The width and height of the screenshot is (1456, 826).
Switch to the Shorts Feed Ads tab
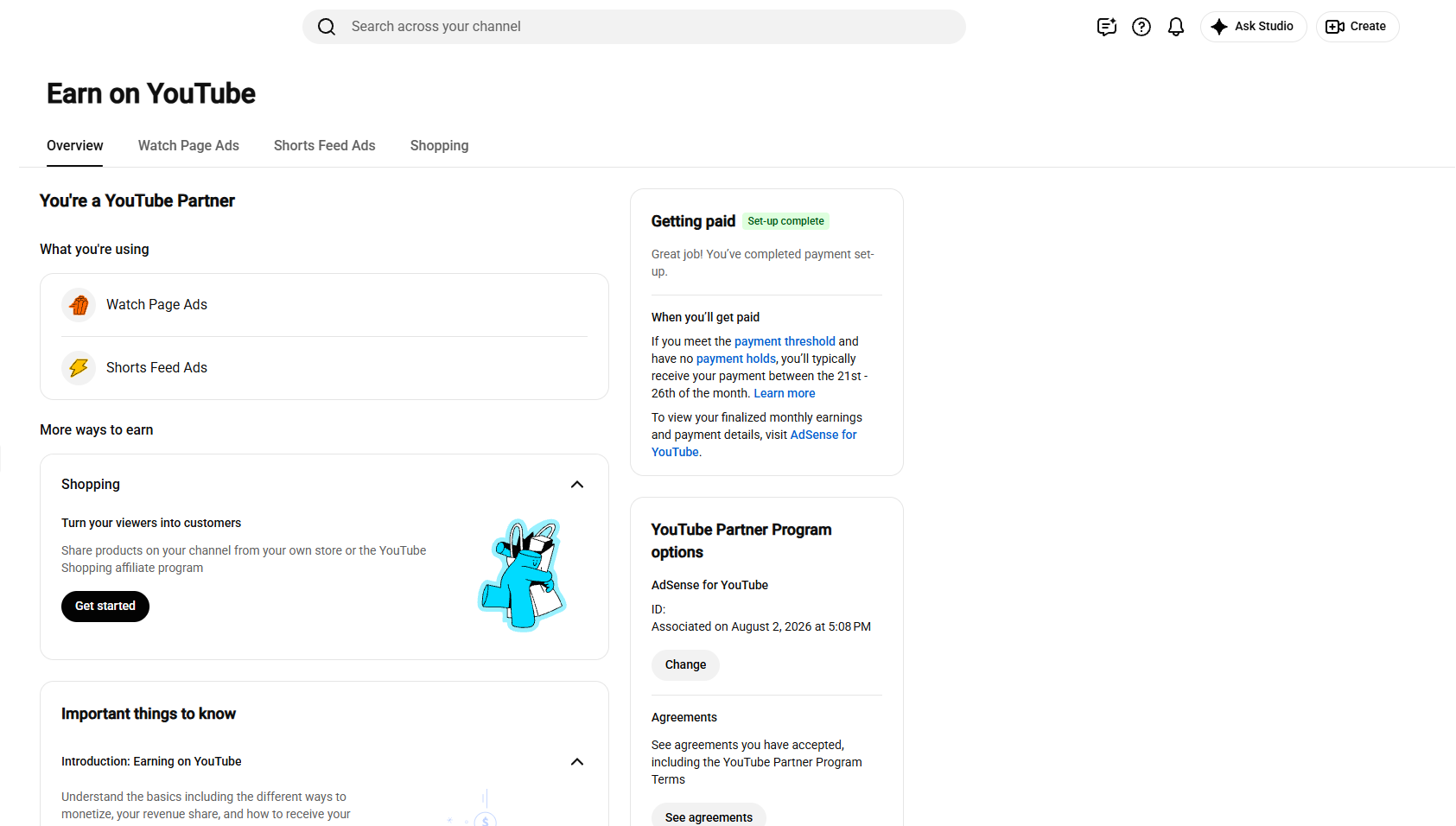(x=325, y=146)
